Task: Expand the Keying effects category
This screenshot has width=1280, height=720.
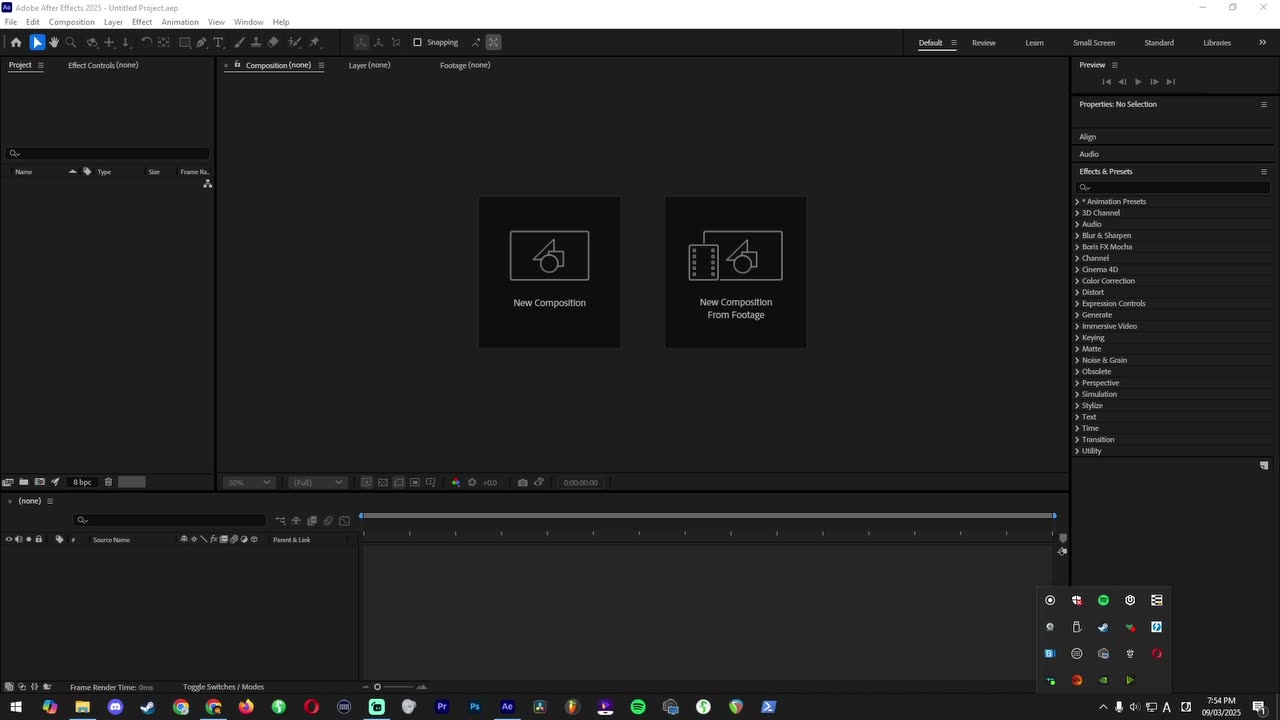Action: (1077, 338)
